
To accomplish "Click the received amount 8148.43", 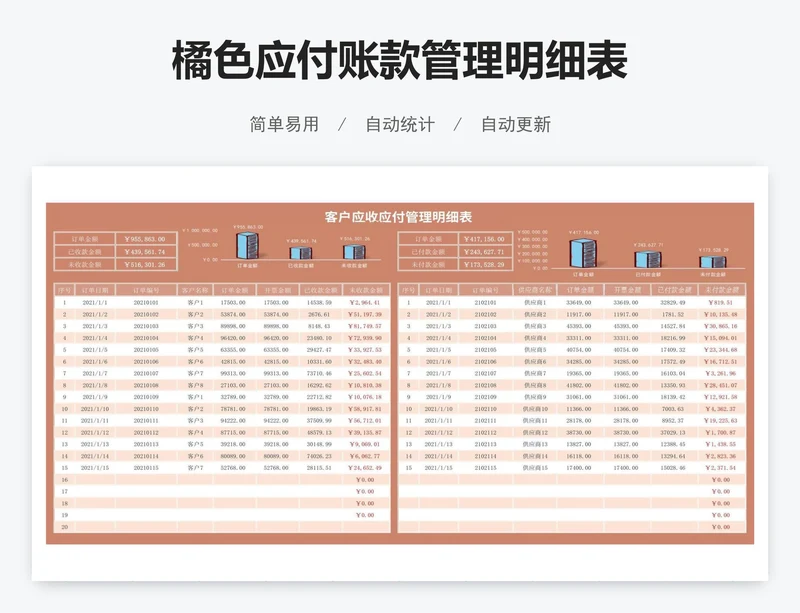I will click(x=319, y=326).
